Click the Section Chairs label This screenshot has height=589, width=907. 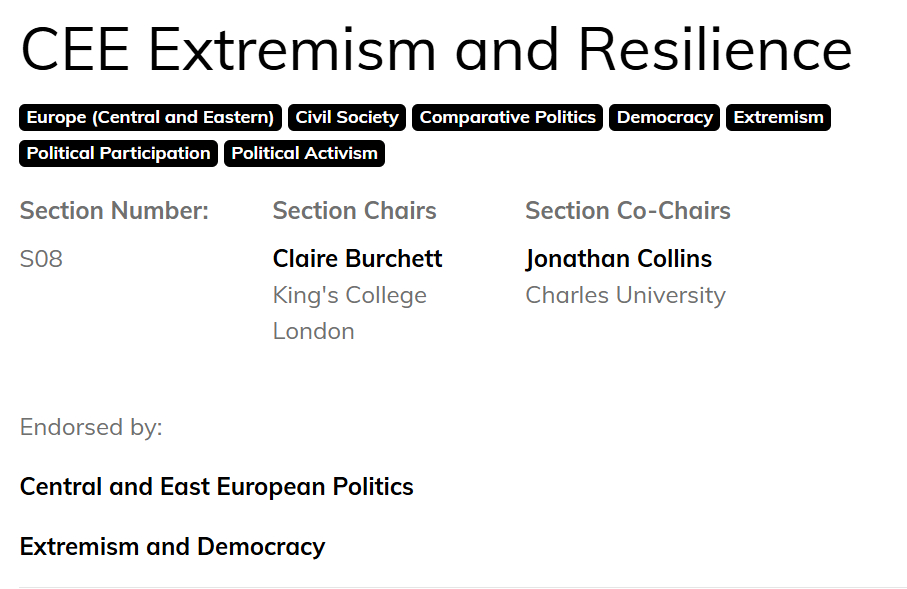click(354, 211)
